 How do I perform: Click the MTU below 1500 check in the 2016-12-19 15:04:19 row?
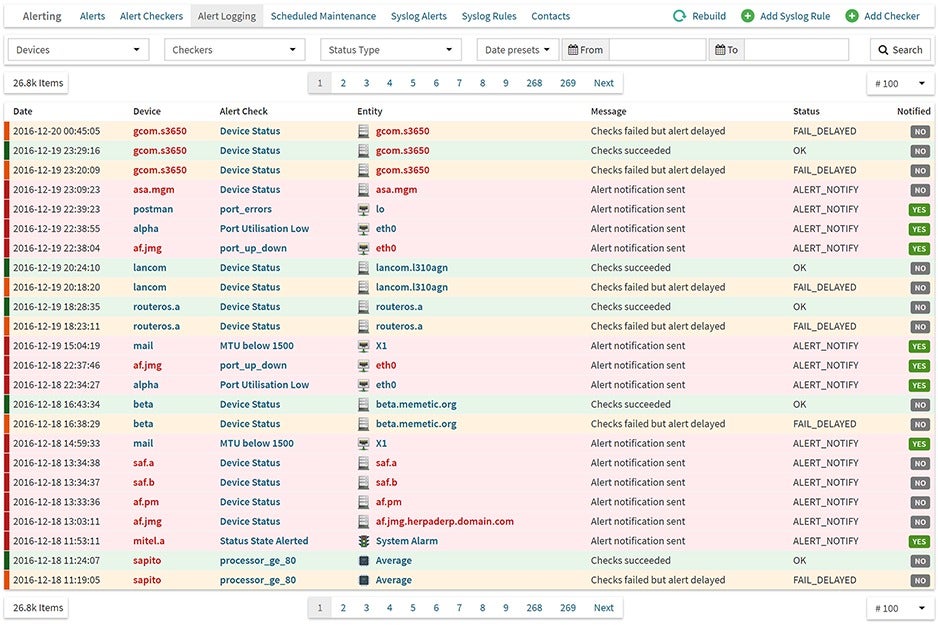257,346
